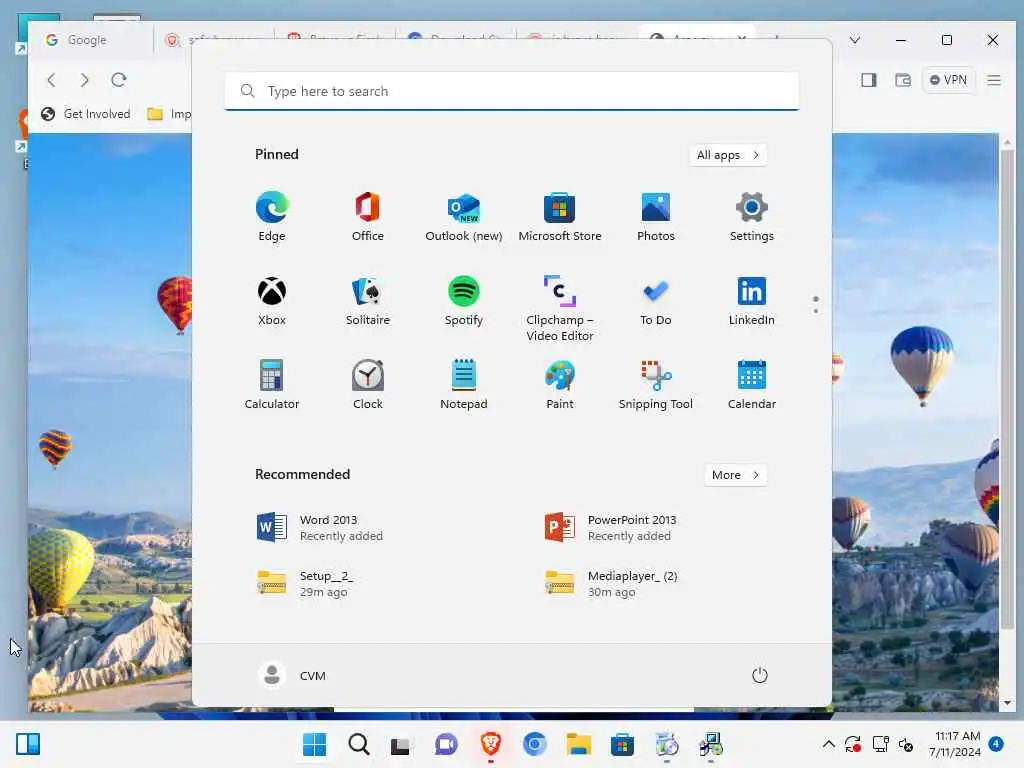The height and width of the screenshot is (768, 1024).
Task: Expand All apps list
Action: (728, 155)
